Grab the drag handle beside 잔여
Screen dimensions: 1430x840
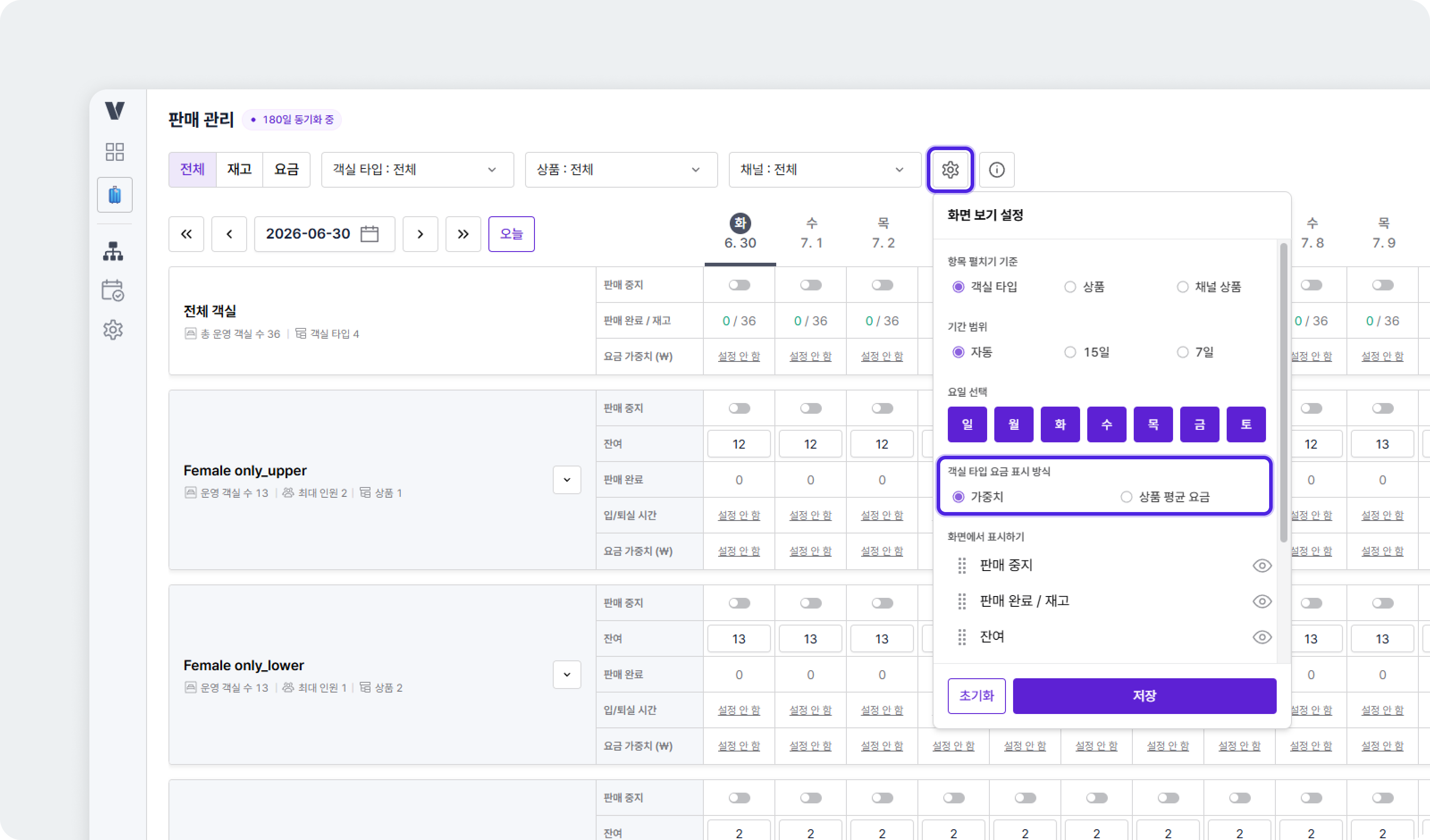(962, 637)
